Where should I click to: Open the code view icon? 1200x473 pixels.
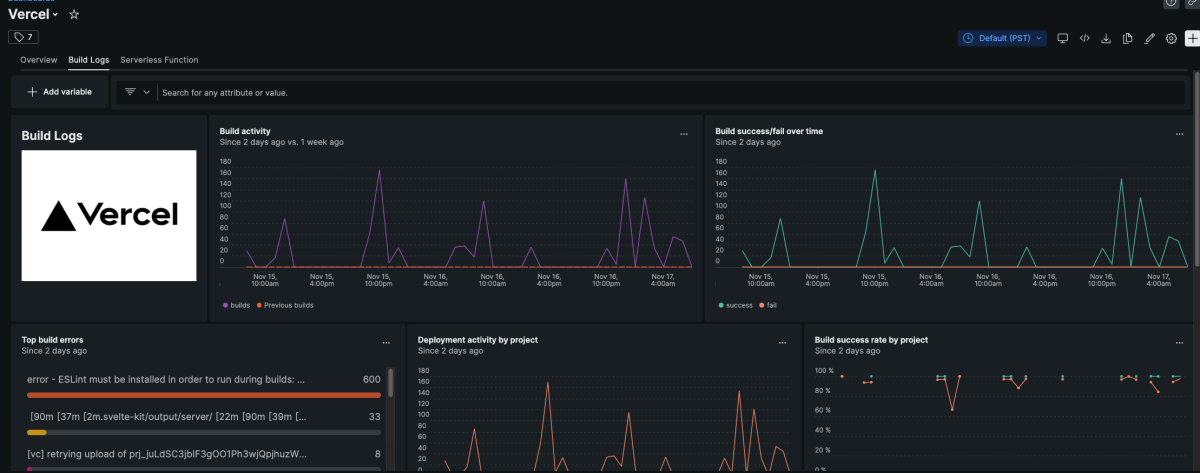click(x=1085, y=38)
